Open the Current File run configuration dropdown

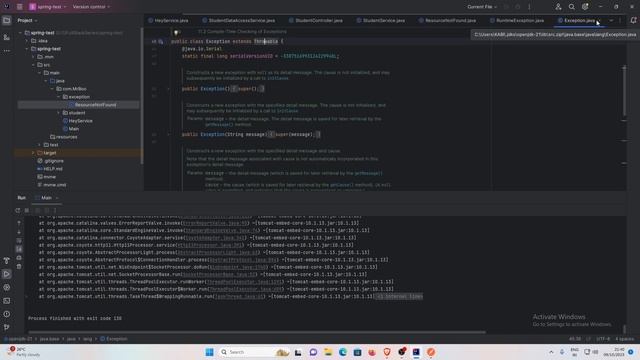[x=482, y=7]
